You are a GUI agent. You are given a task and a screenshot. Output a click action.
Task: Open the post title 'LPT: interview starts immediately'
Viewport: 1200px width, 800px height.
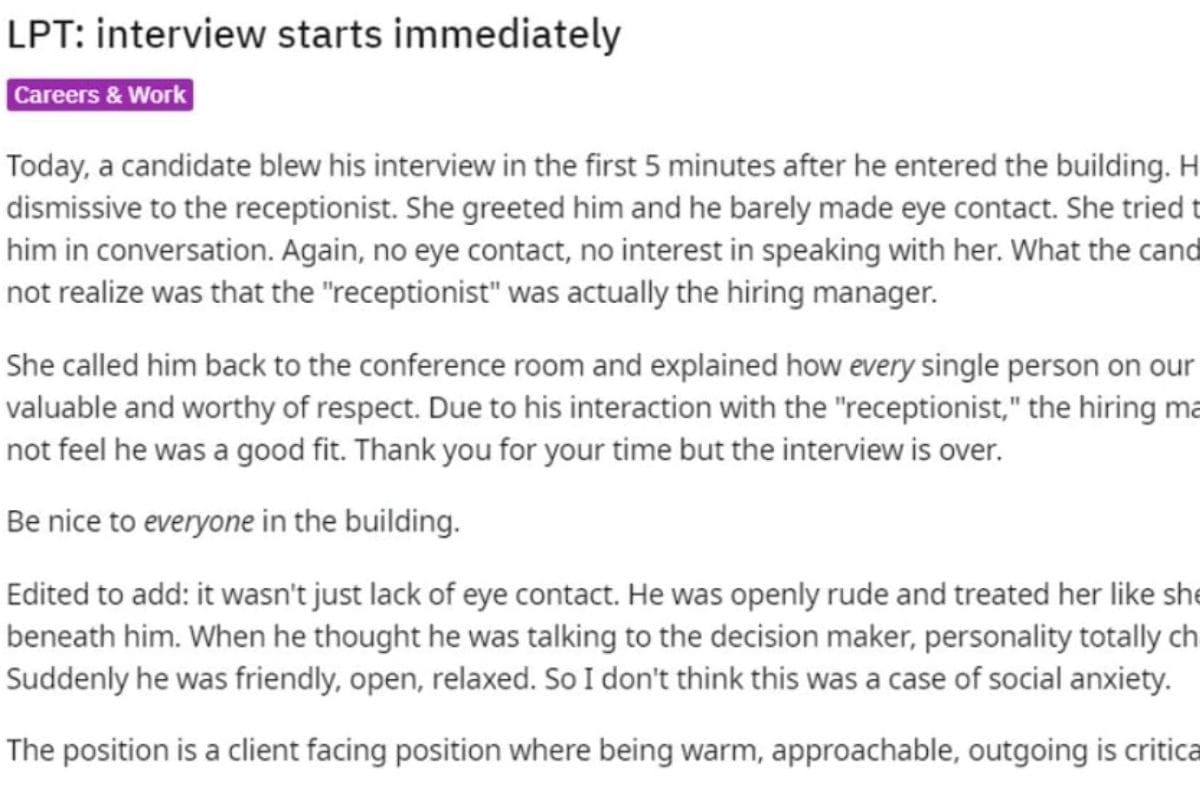pyautogui.click(x=314, y=36)
